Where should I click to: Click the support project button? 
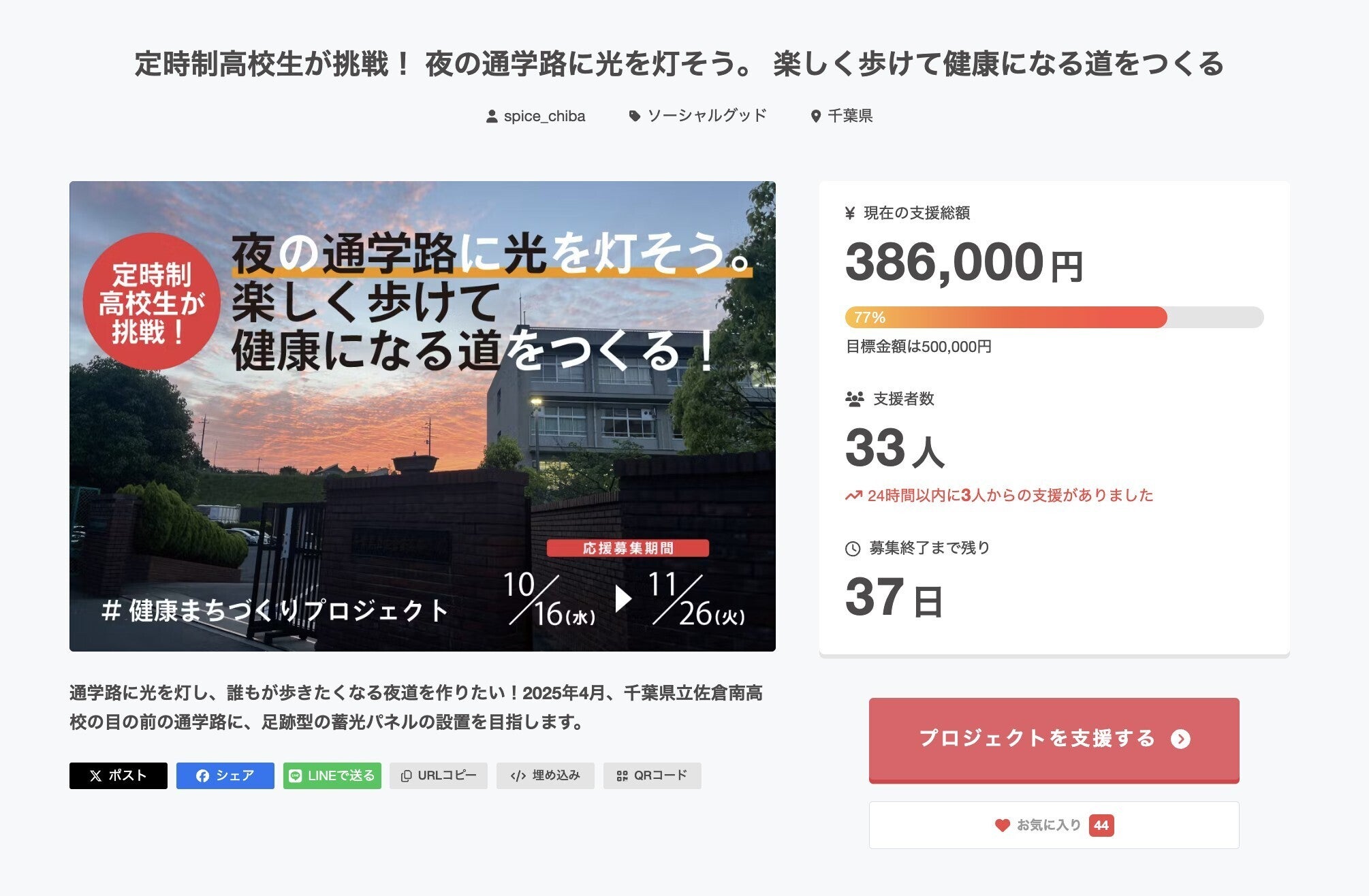(x=1054, y=739)
